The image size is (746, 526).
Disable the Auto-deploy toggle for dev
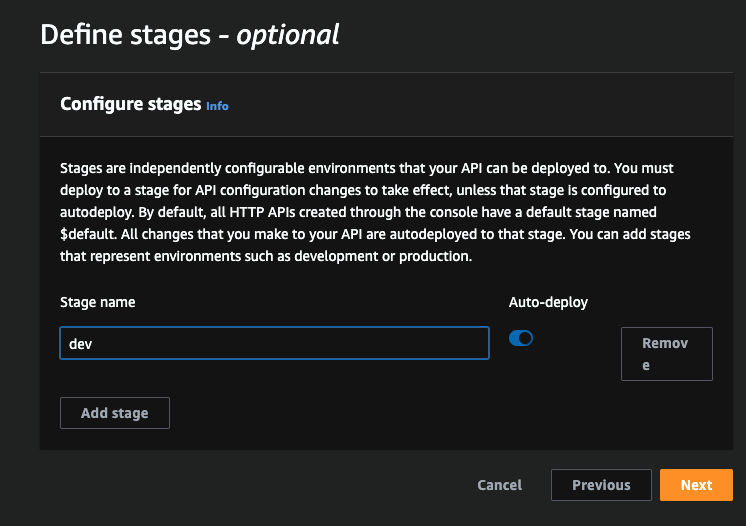pos(521,338)
